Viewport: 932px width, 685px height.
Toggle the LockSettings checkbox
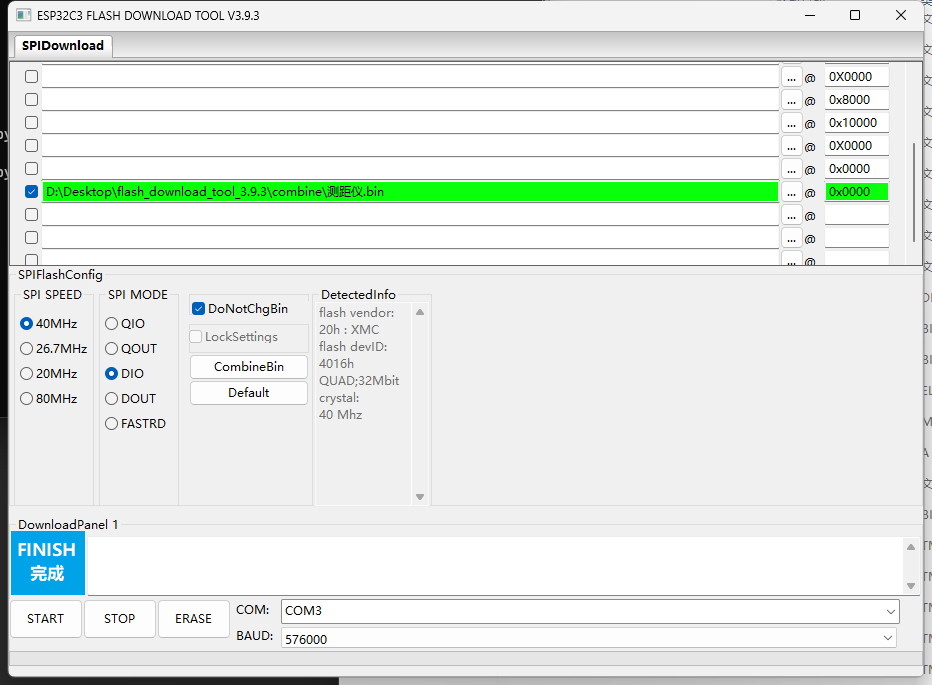234,337
